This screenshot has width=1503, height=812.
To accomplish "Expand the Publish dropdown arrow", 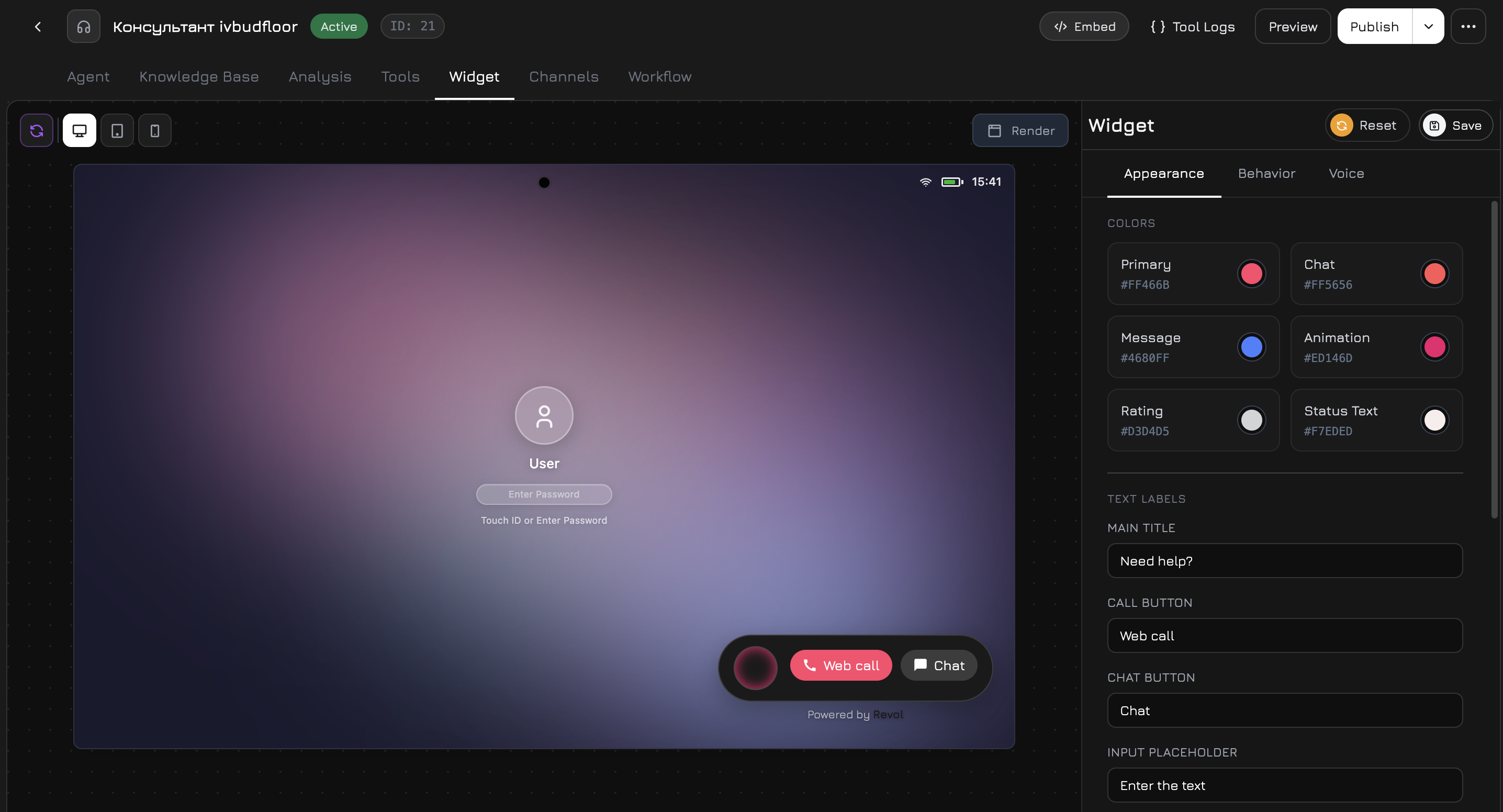I will 1428,26.
